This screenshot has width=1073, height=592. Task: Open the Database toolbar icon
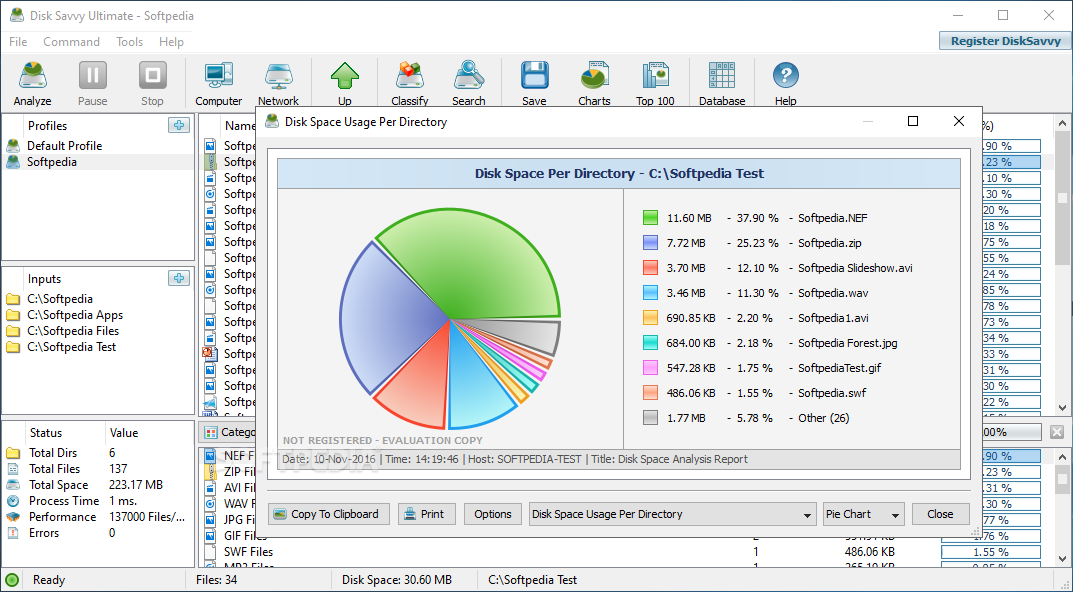(x=722, y=83)
